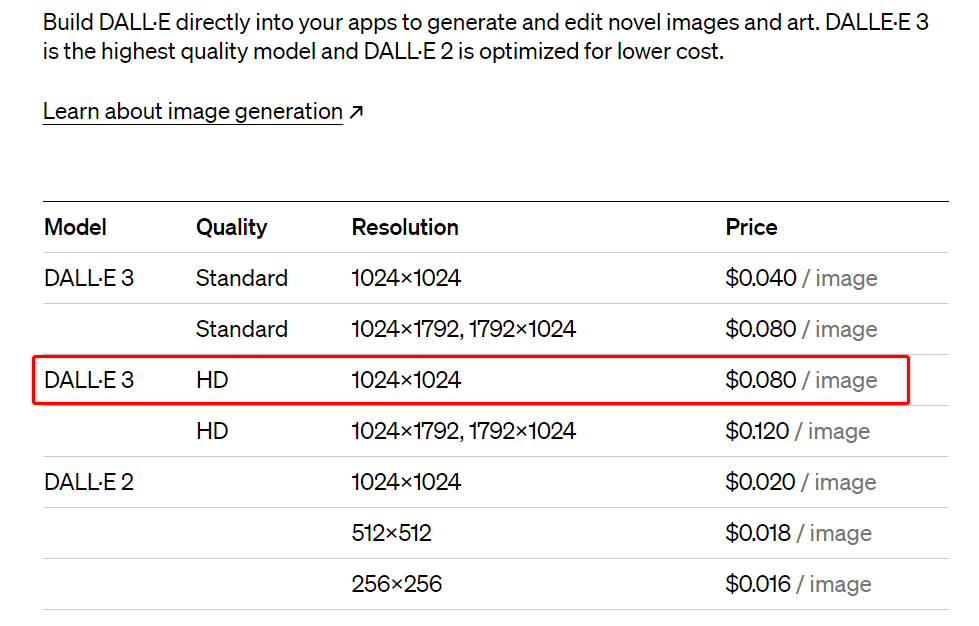Click 1024×1792, 1792×1024 in the HD row
The image size is (979, 626).
[463, 431]
